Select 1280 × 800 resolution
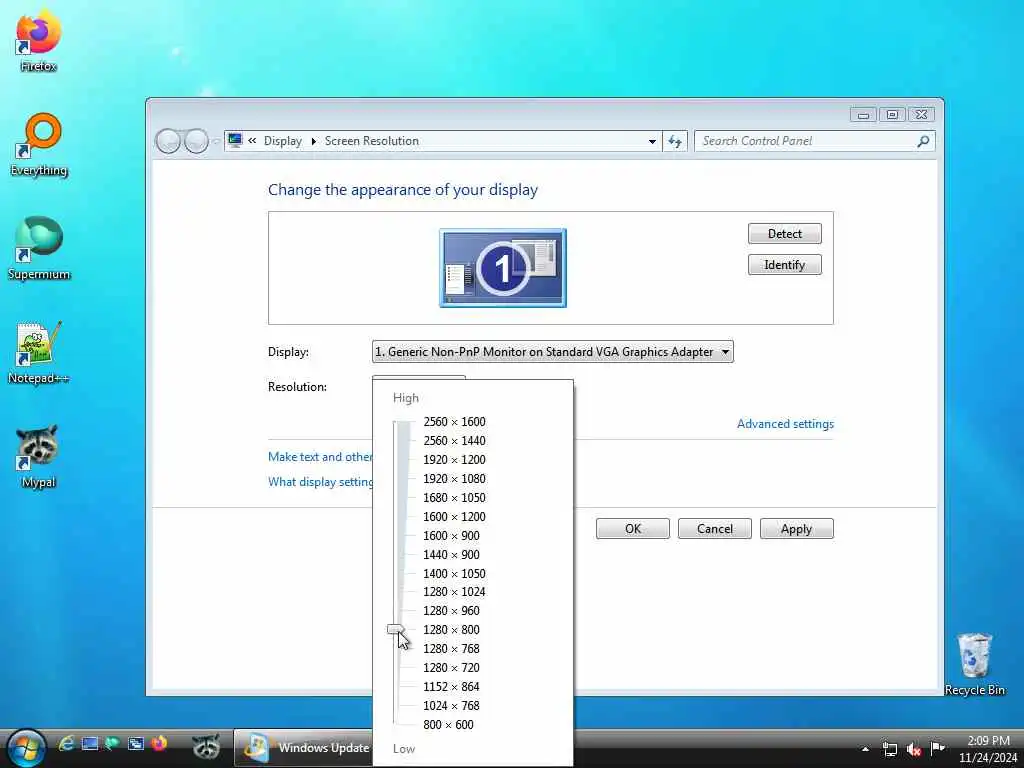Screen dimensions: 1024x768 point(451,630)
